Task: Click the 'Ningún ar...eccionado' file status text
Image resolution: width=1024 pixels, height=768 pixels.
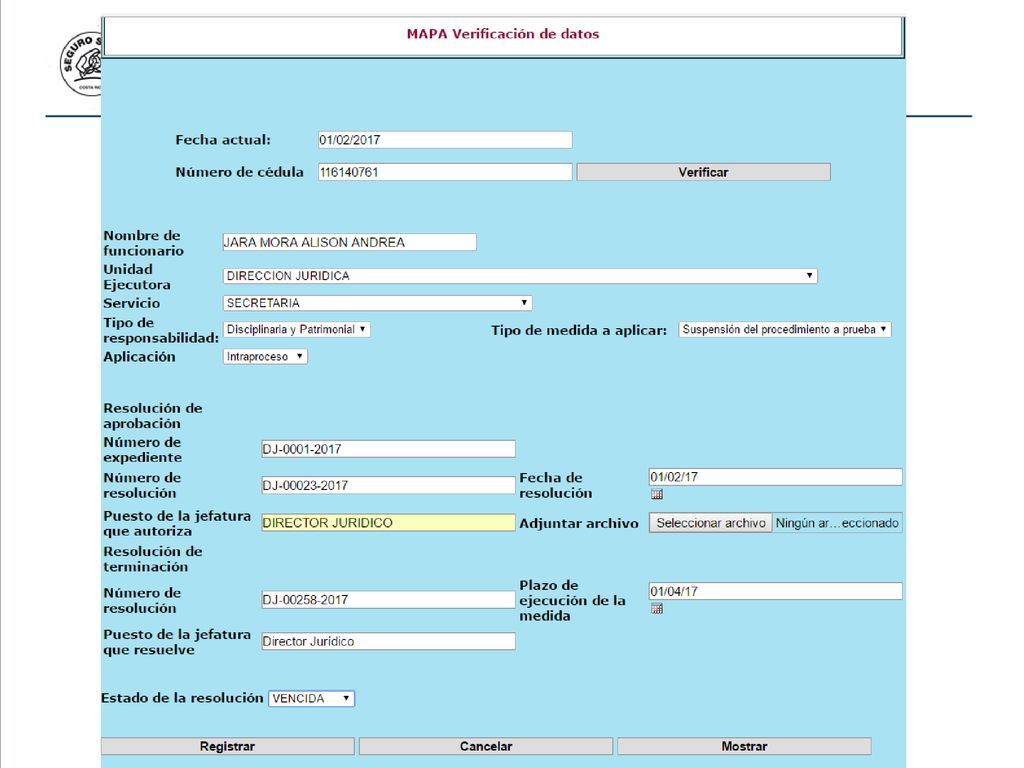Action: (x=837, y=523)
